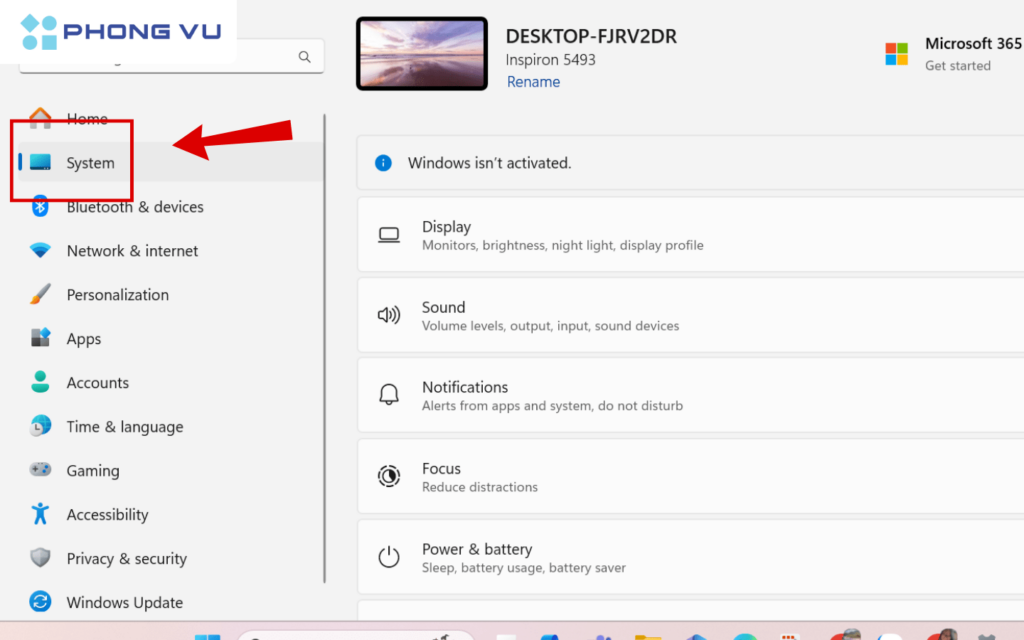
Task: Click the info icon on activation banner
Action: (383, 162)
